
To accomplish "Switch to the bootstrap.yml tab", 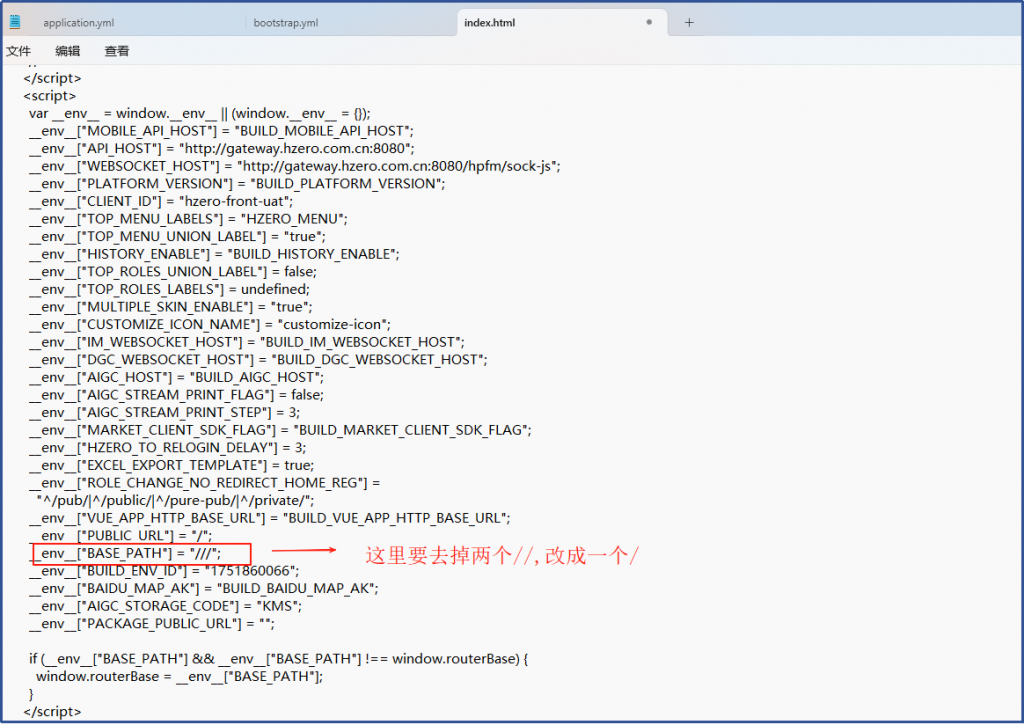I will point(286,22).
